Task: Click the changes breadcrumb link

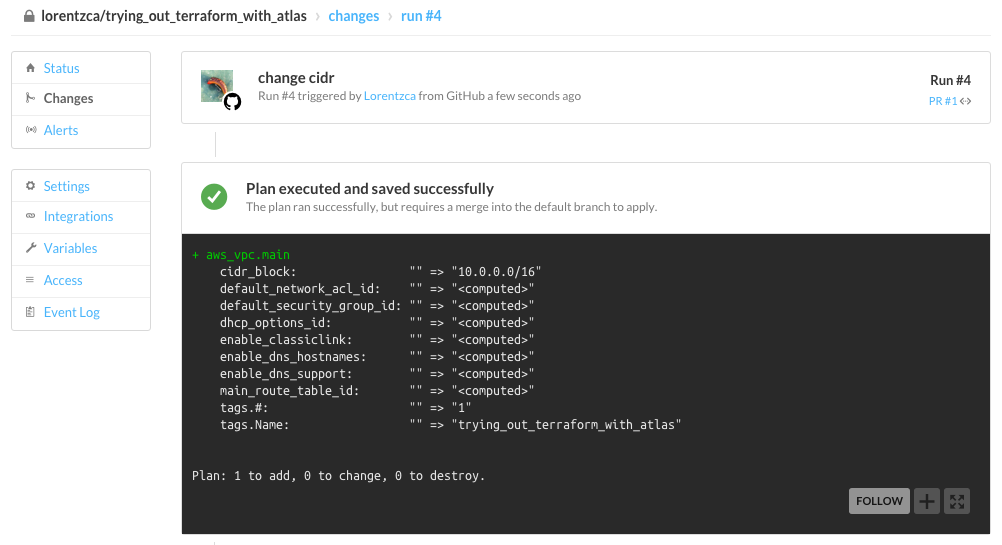Action: (x=353, y=16)
